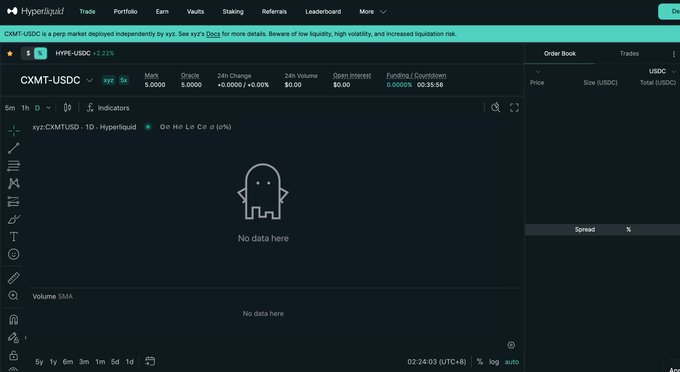Toggle auto scale on chart

coord(512,362)
